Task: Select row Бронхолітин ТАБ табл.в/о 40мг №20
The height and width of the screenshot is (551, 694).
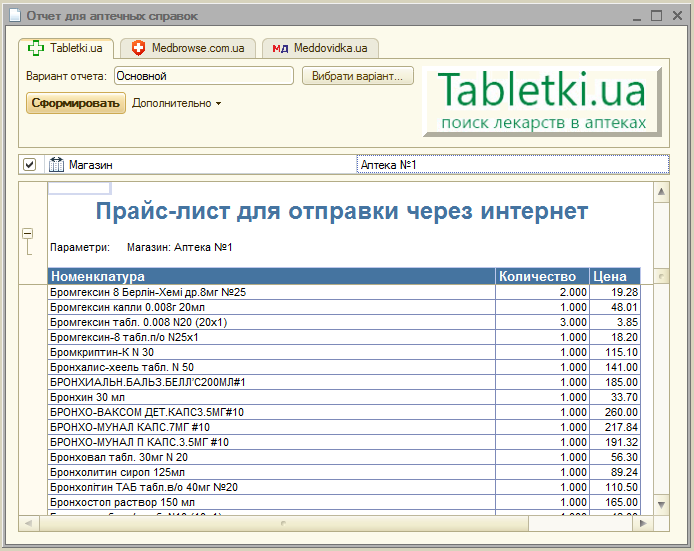Action: pyautogui.click(x=344, y=488)
